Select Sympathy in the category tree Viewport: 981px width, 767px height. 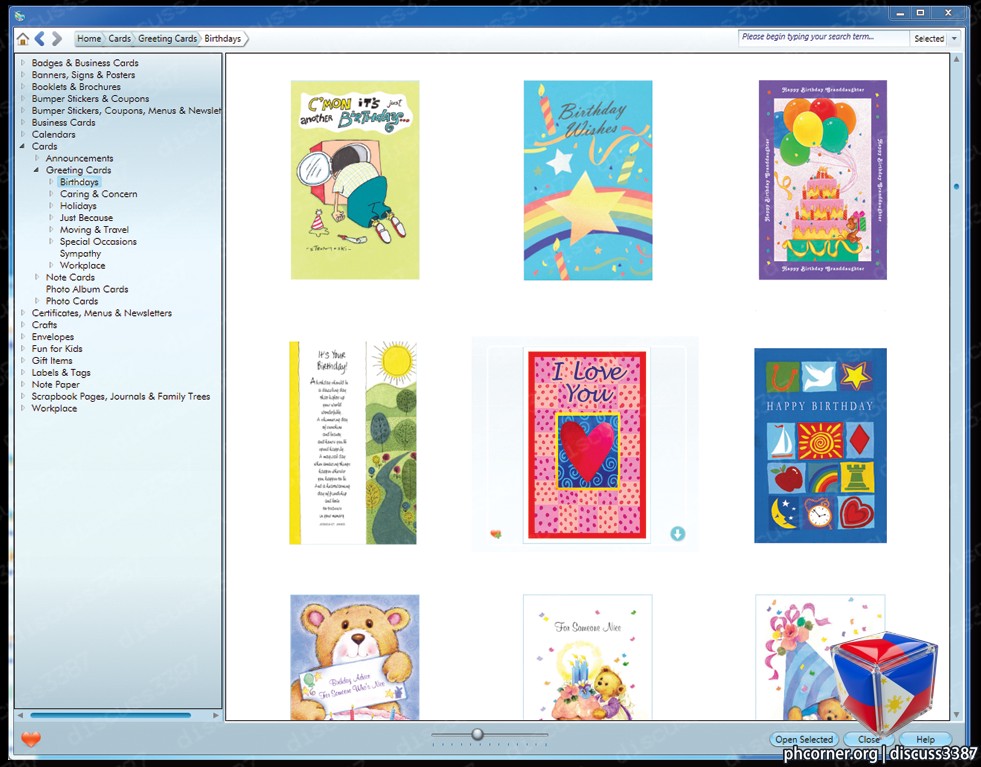click(x=80, y=253)
